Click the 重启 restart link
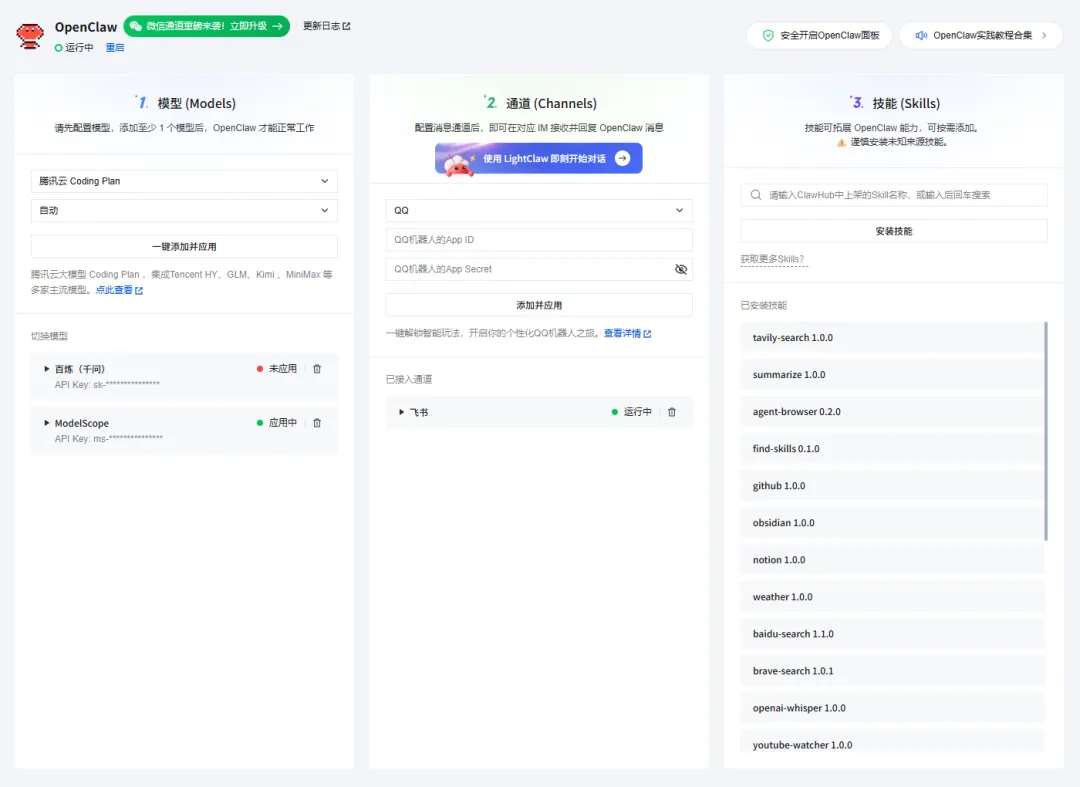Image resolution: width=1080 pixels, height=787 pixels. [114, 48]
